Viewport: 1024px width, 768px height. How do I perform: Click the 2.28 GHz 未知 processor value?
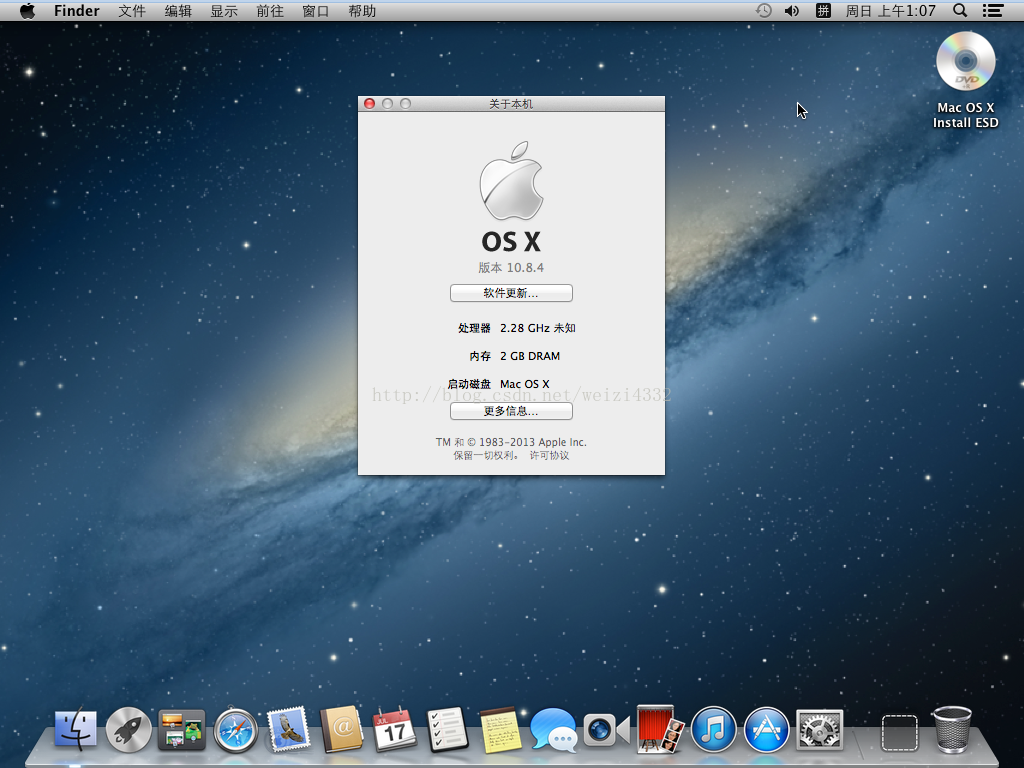coord(537,328)
